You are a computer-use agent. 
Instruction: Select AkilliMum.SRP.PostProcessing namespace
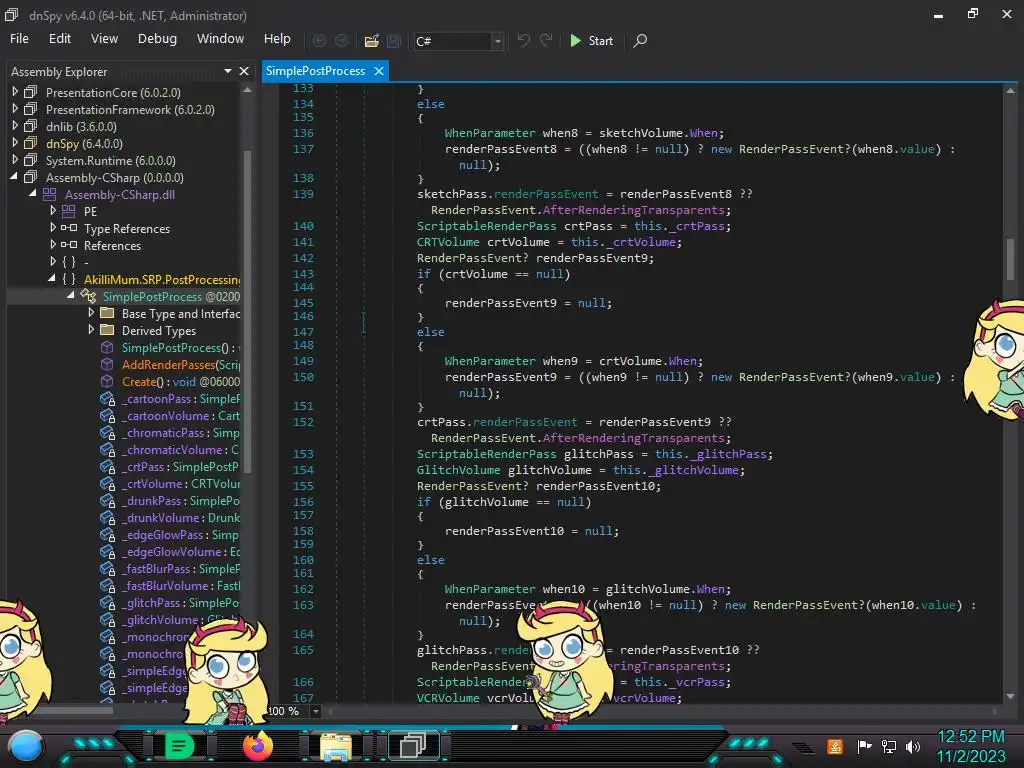point(162,280)
